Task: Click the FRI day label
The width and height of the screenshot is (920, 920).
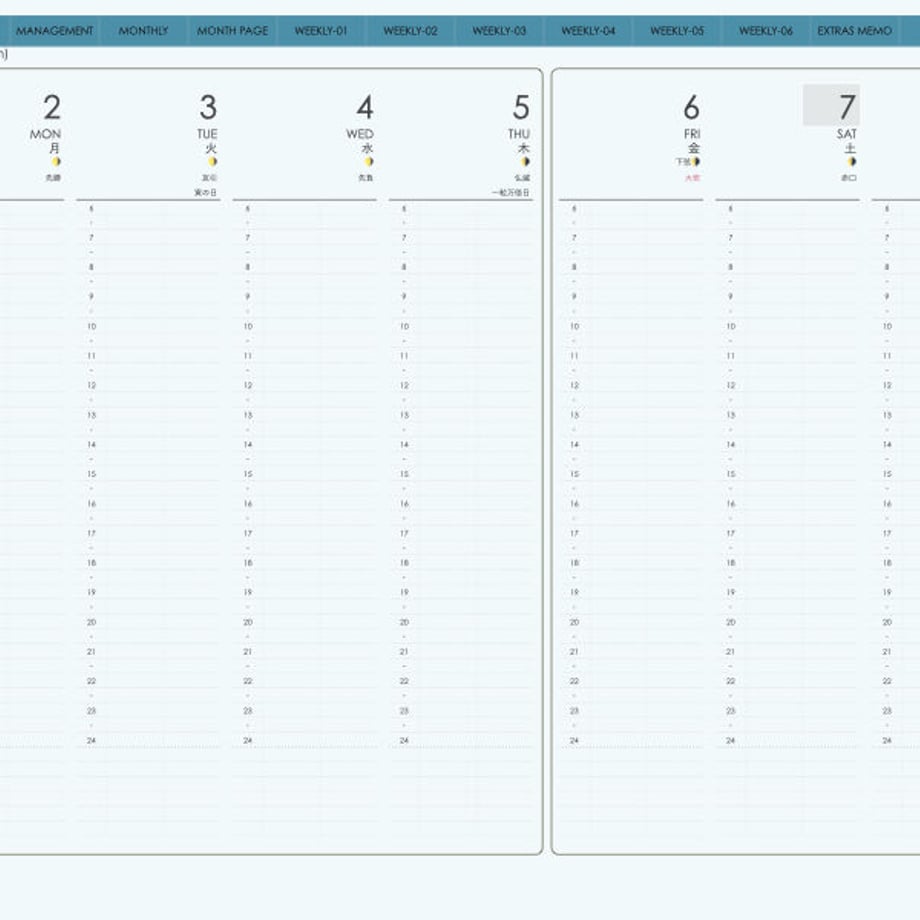Action: pyautogui.click(x=692, y=134)
